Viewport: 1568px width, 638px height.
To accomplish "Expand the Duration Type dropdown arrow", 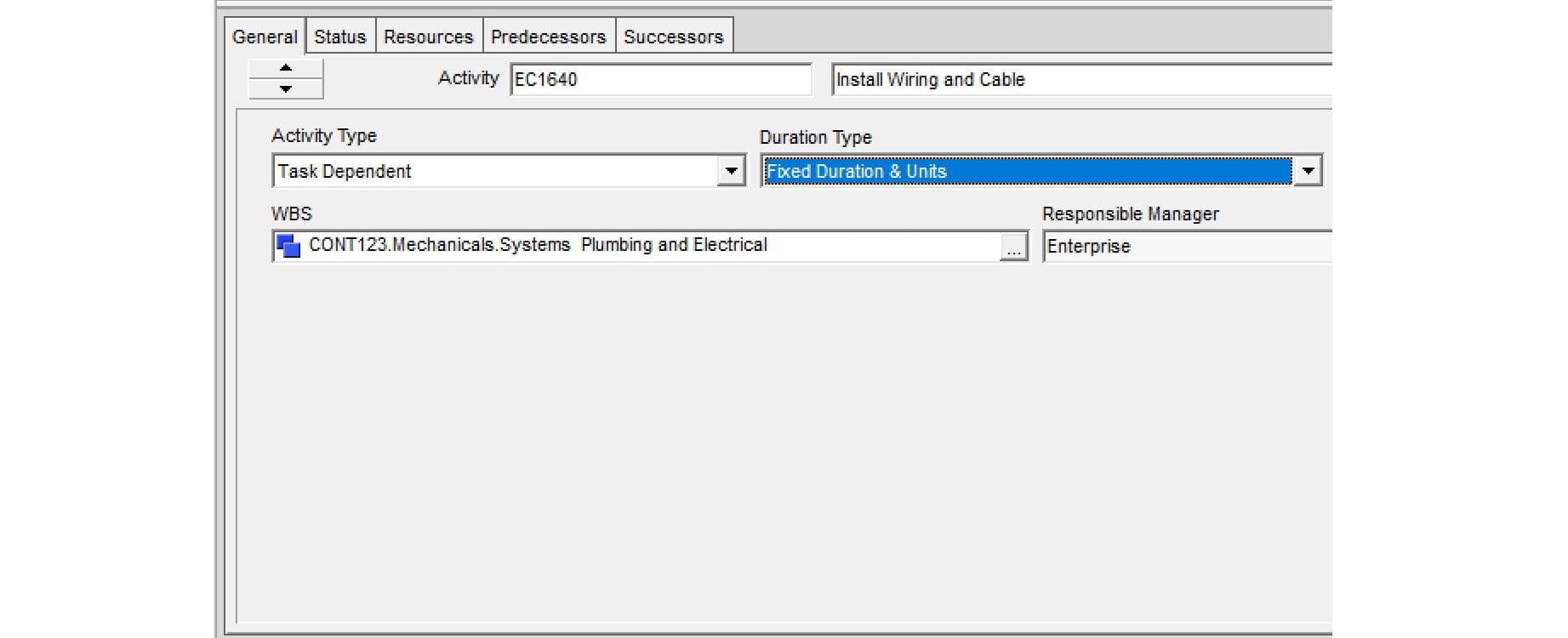I will click(1308, 171).
